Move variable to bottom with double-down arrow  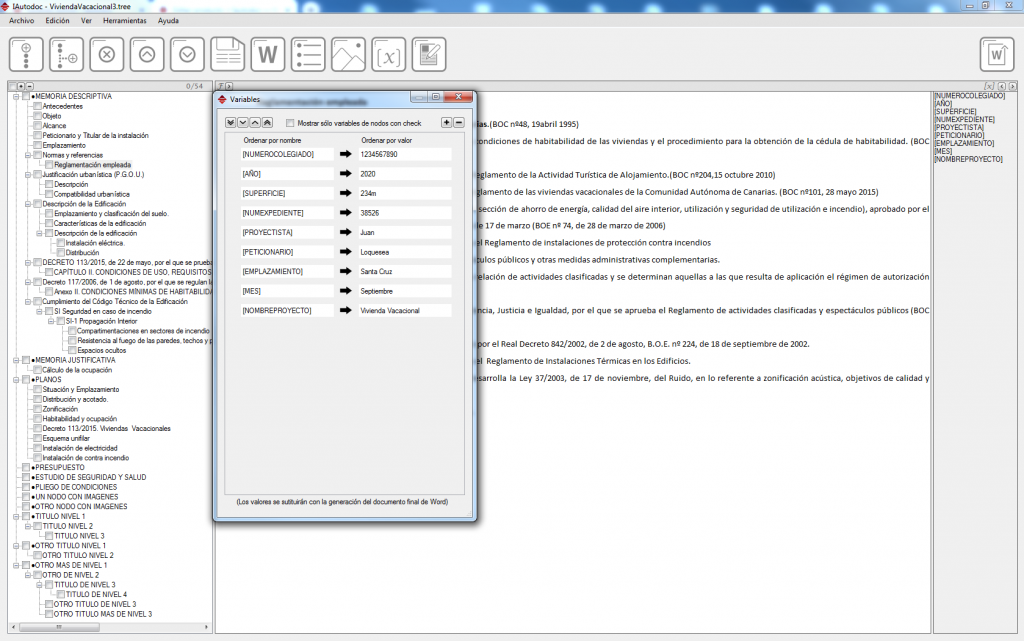231,123
